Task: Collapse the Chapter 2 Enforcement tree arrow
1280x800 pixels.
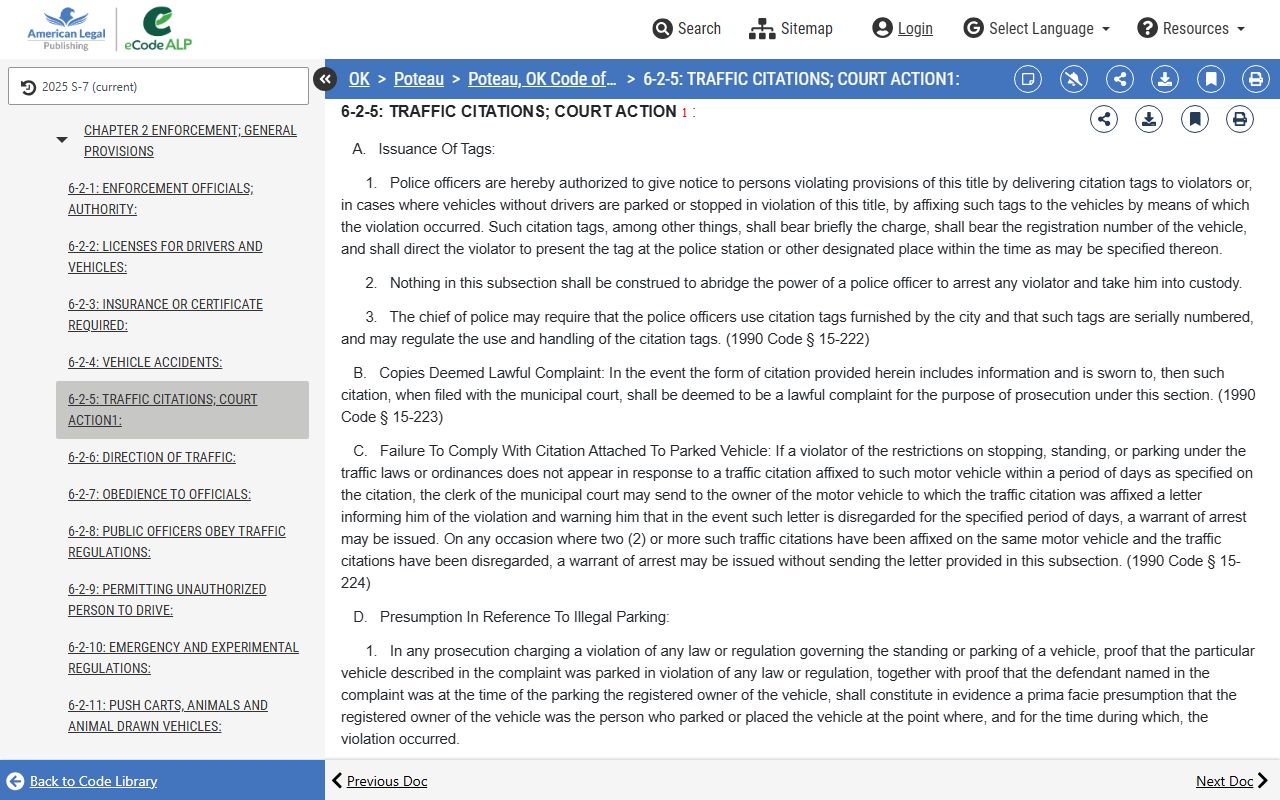Action: [x=62, y=140]
